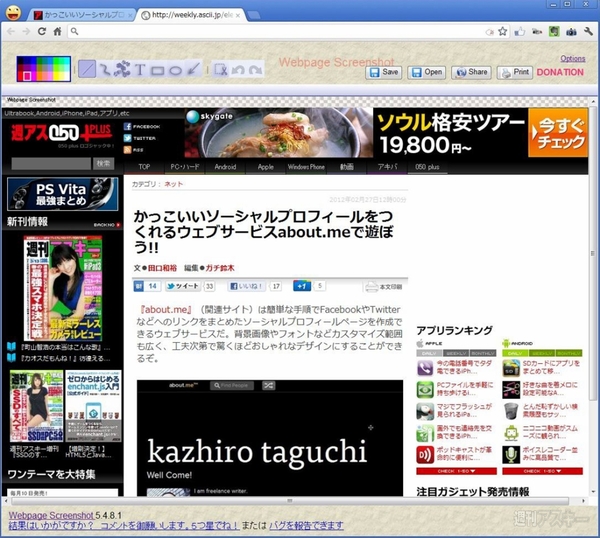
Task: Click the Open button
Action: tap(427, 72)
